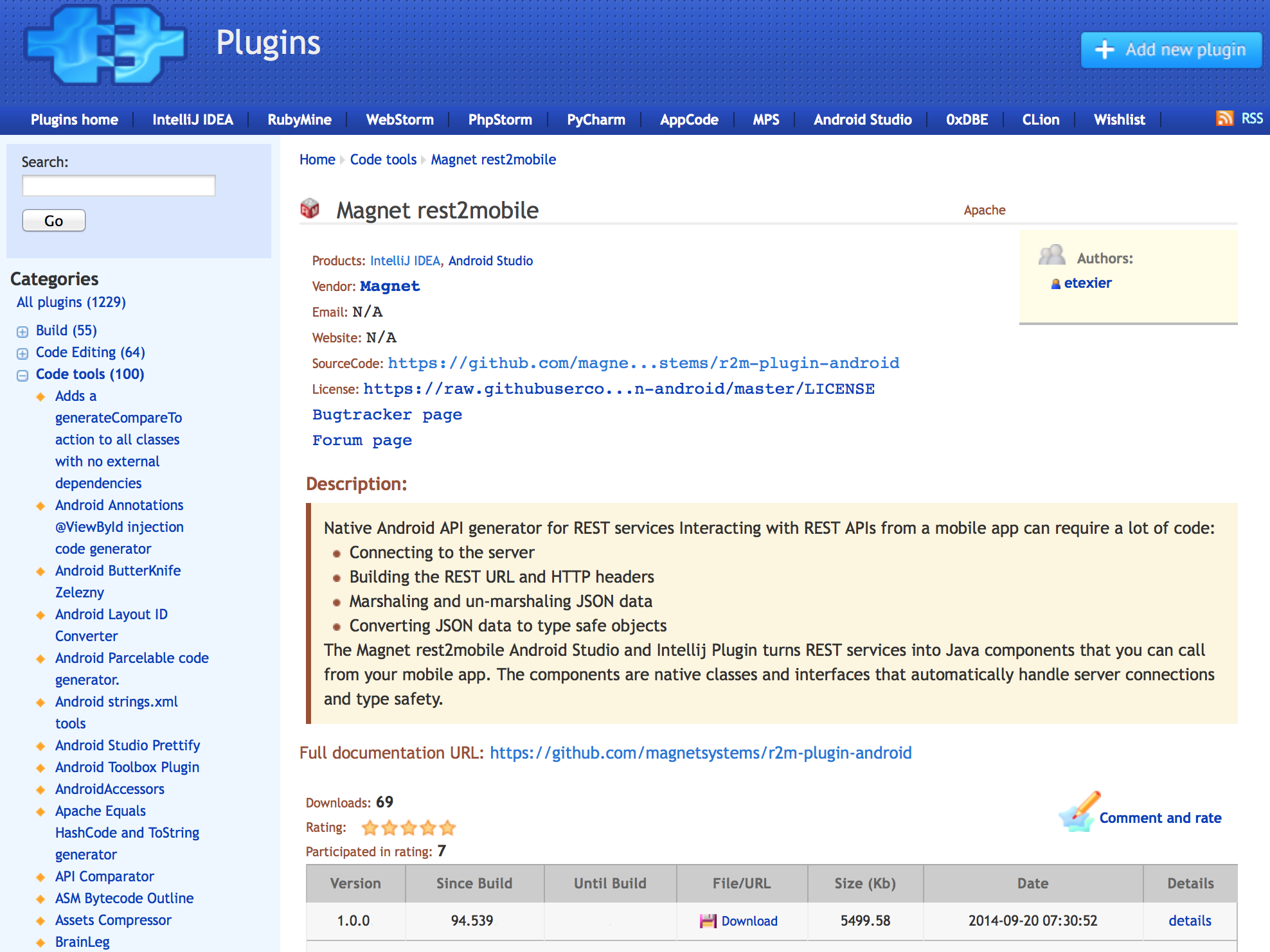Open Android Parcelable code generator link

tap(132, 669)
